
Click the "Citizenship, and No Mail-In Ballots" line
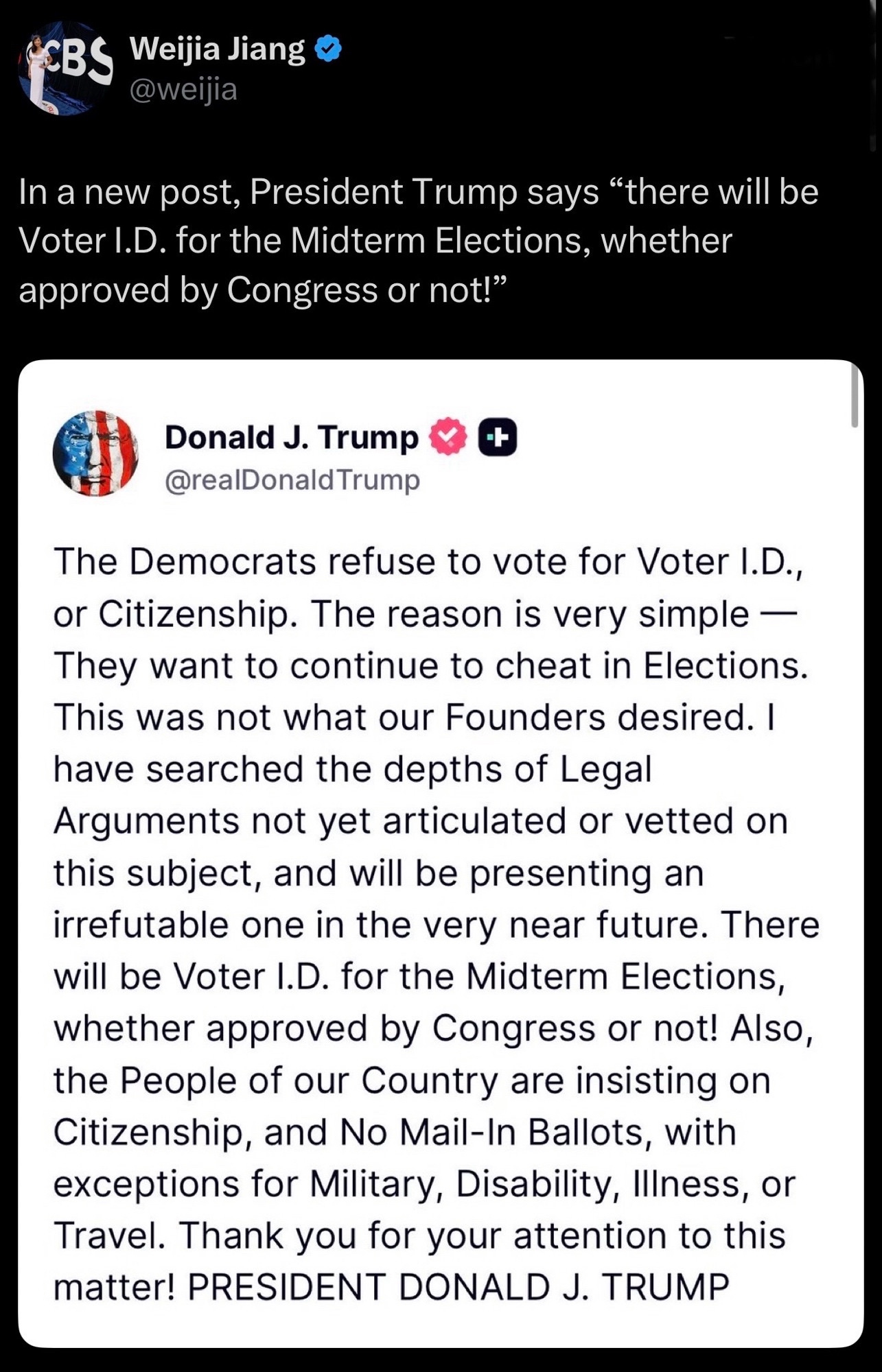[x=395, y=1132]
